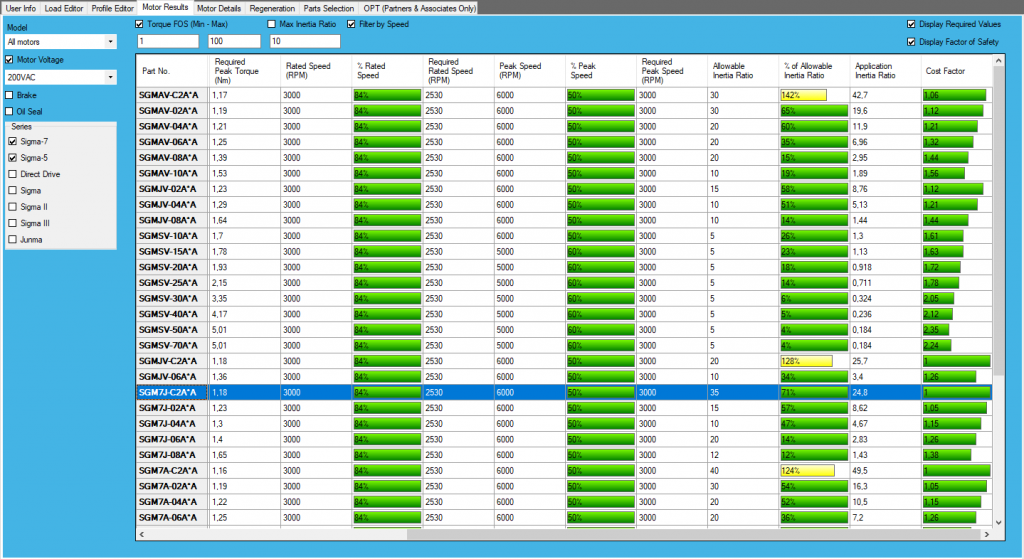This screenshot has height=559, width=1024.
Task: Uncheck Display Factor of Safety
Action: (x=911, y=42)
